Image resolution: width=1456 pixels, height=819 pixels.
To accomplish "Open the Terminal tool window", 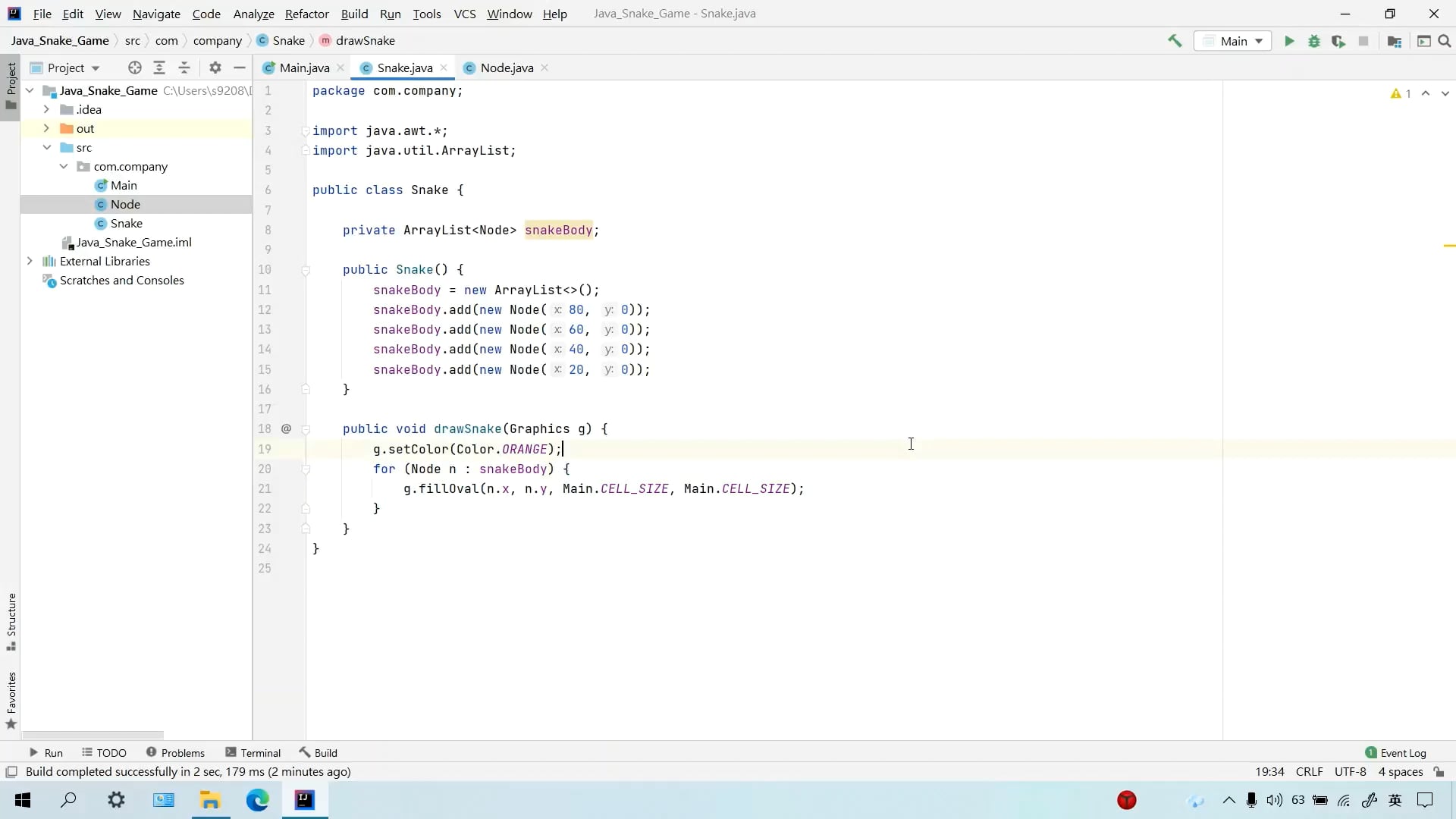I will 253,752.
